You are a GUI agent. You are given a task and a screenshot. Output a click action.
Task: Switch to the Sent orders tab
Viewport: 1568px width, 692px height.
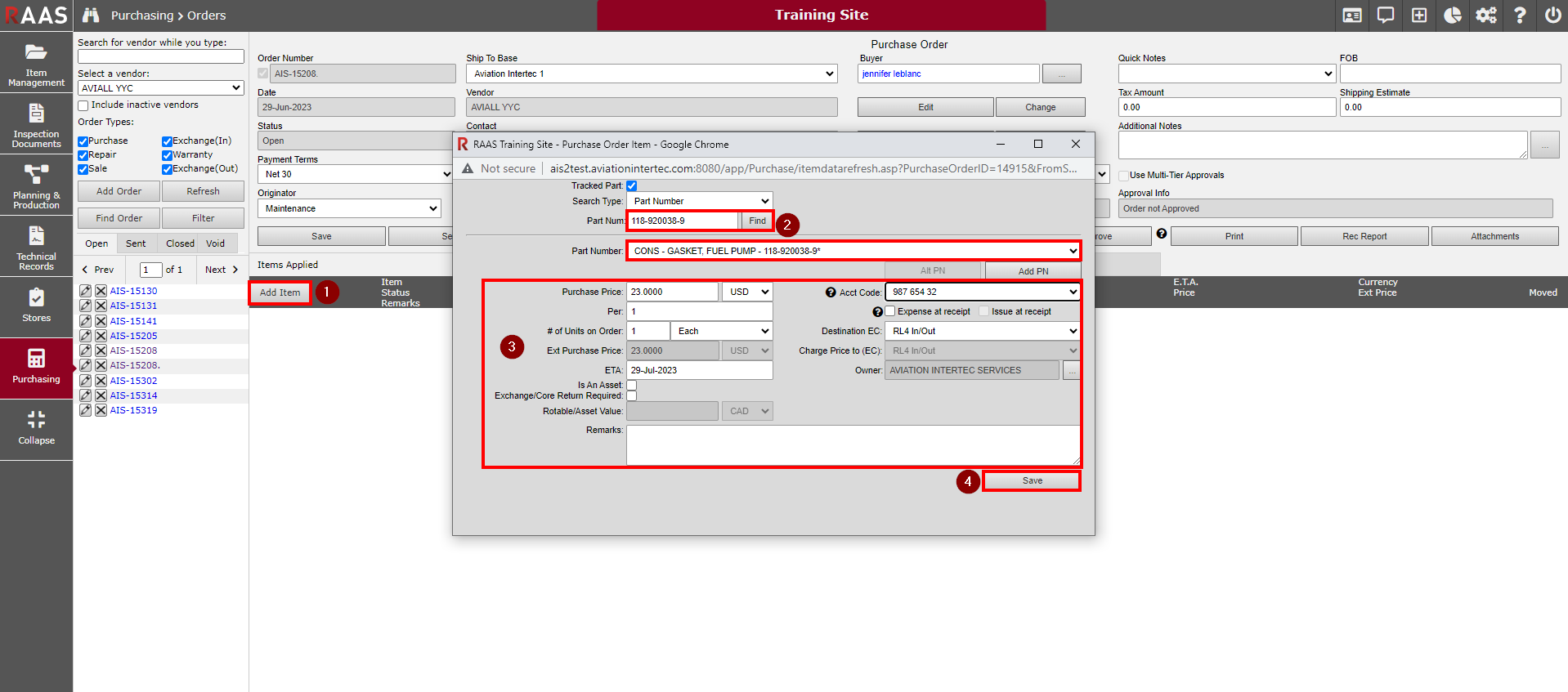point(136,243)
